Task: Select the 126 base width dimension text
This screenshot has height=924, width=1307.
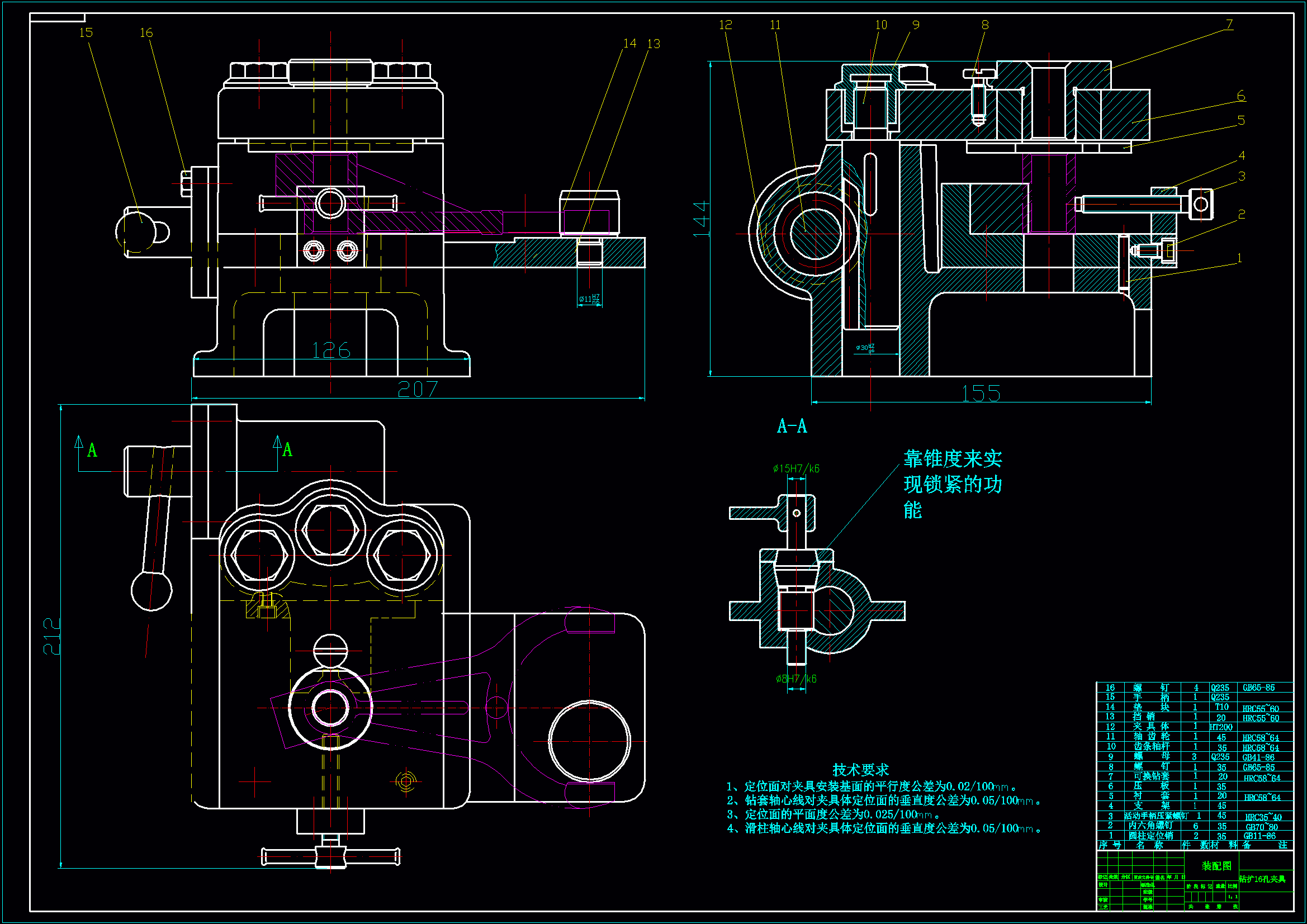Action: [x=331, y=350]
